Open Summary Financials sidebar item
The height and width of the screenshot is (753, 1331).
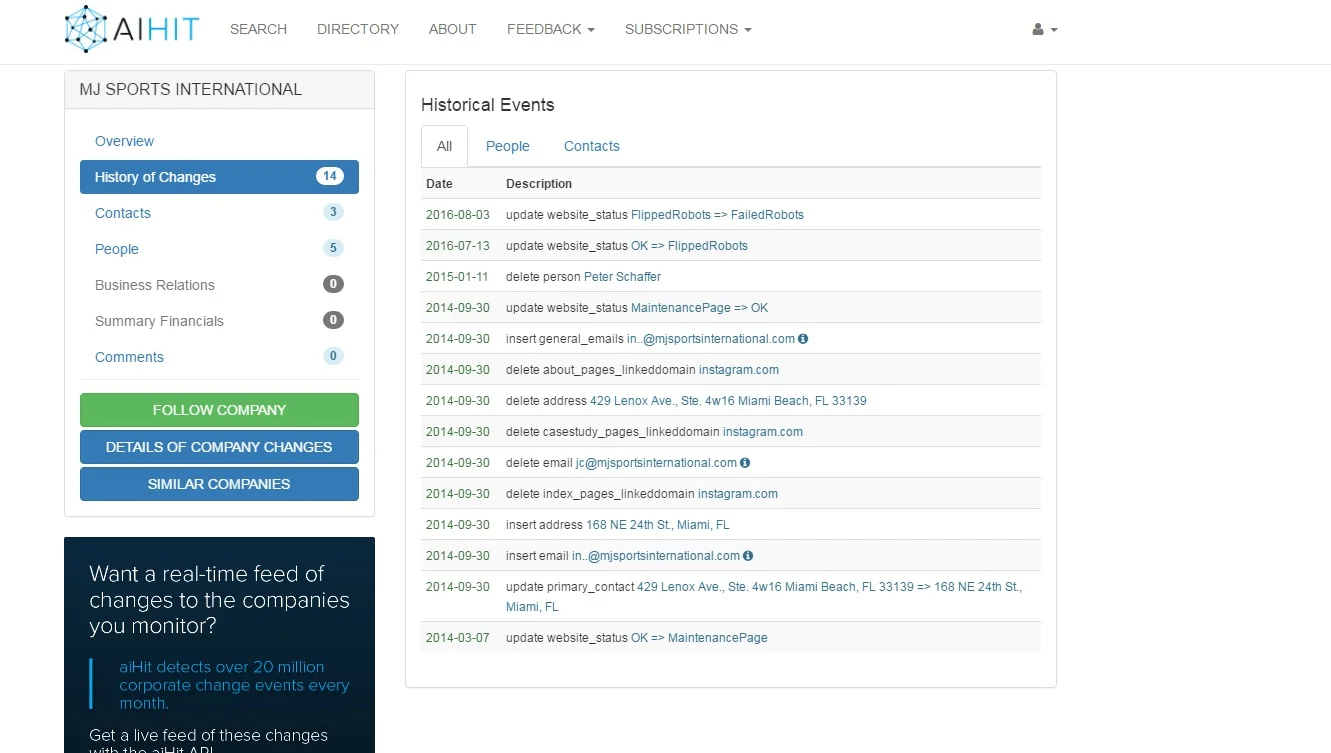click(x=159, y=321)
